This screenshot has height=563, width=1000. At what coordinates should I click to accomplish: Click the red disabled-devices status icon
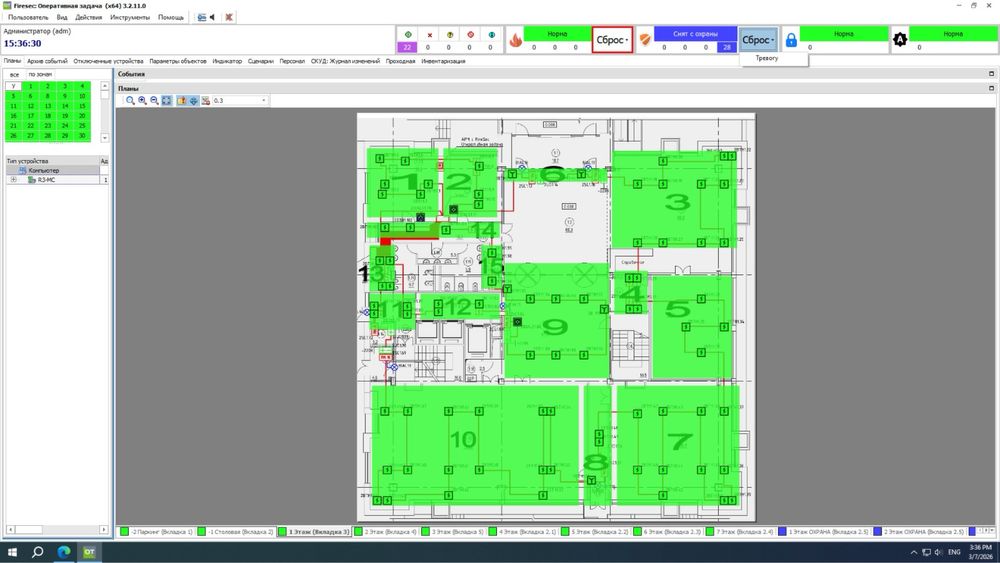470,34
